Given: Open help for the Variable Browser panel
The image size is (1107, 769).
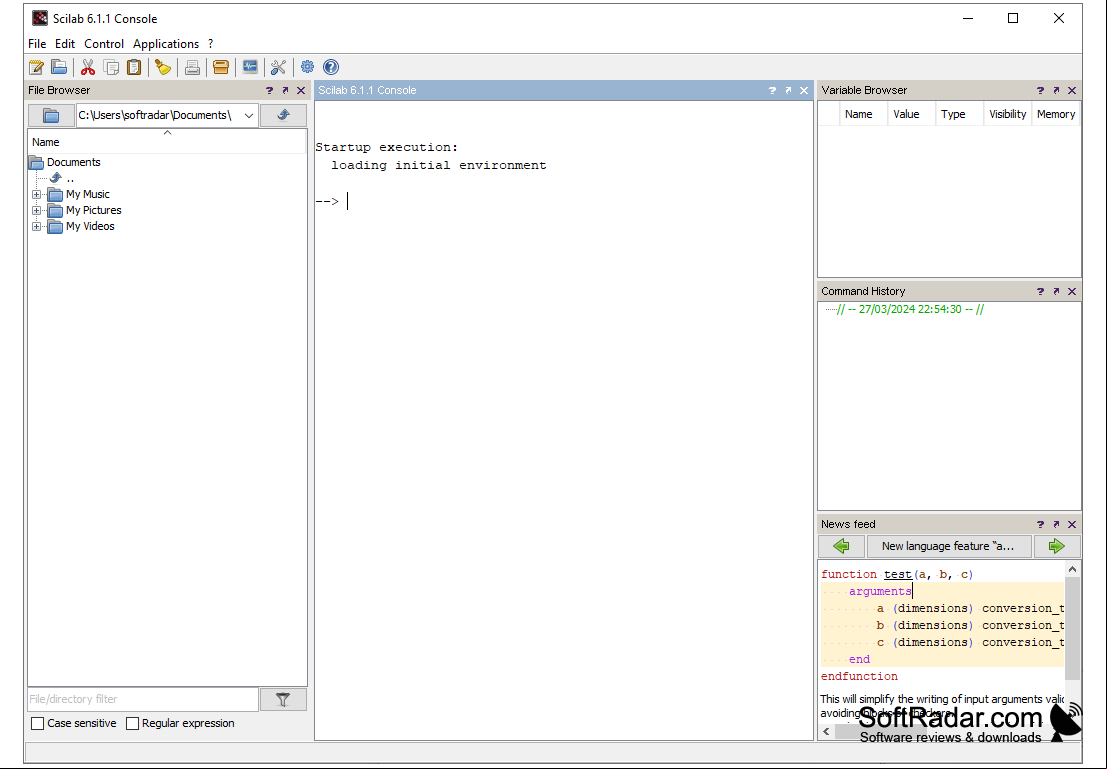Looking at the screenshot, I should [1040, 90].
